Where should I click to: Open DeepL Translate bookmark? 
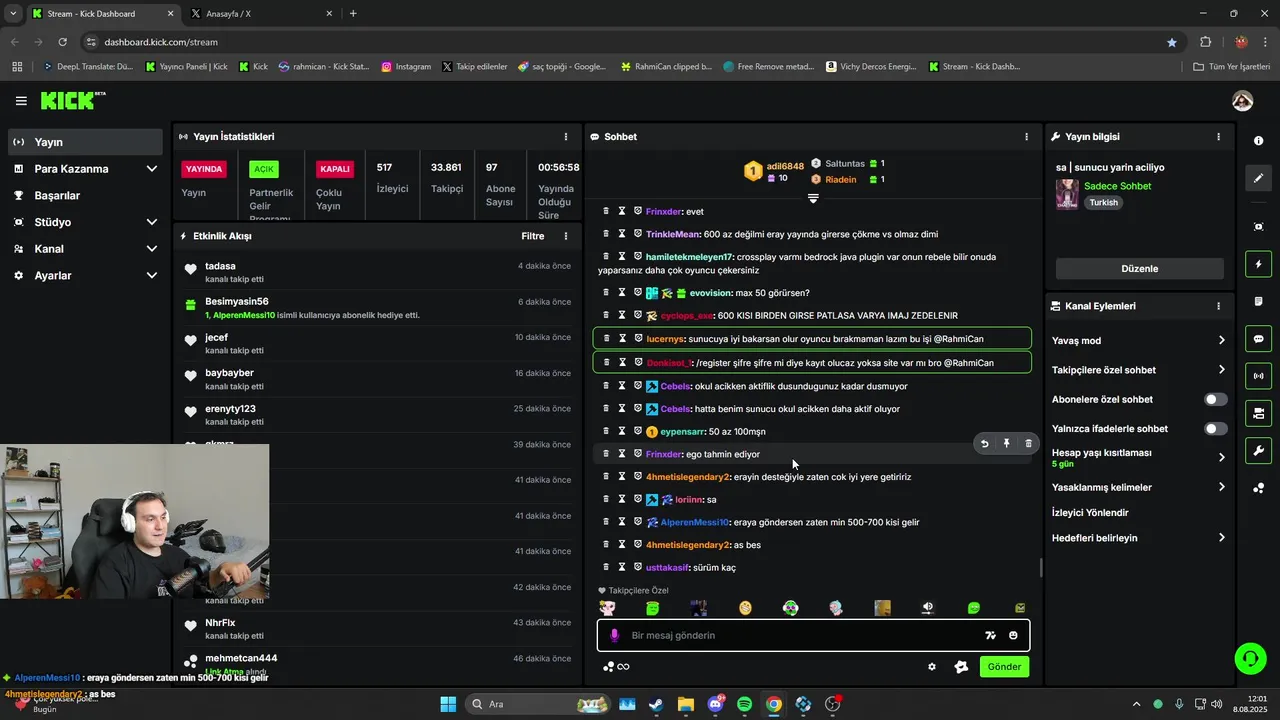click(x=87, y=66)
